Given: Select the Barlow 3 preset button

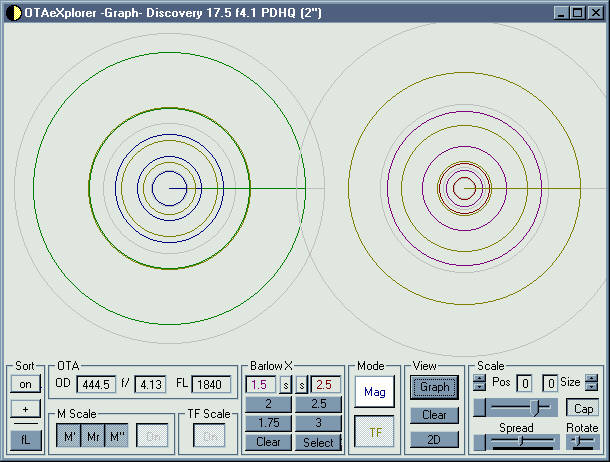Looking at the screenshot, I should tap(318, 423).
